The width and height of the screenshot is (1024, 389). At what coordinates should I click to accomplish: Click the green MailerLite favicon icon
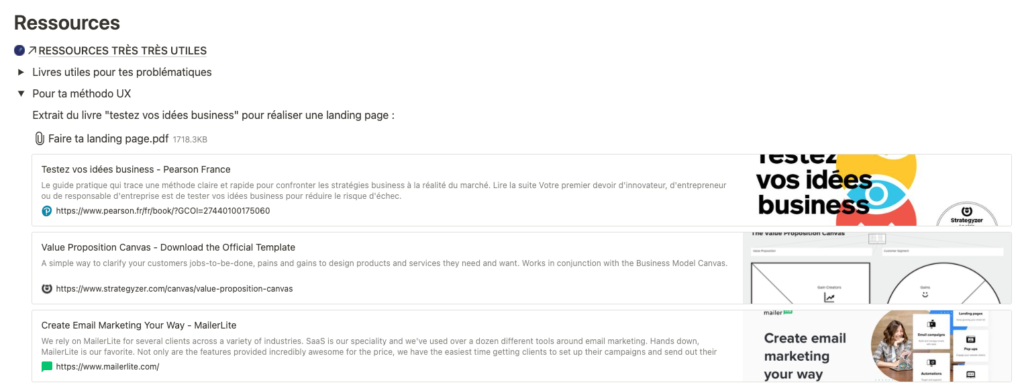47,367
